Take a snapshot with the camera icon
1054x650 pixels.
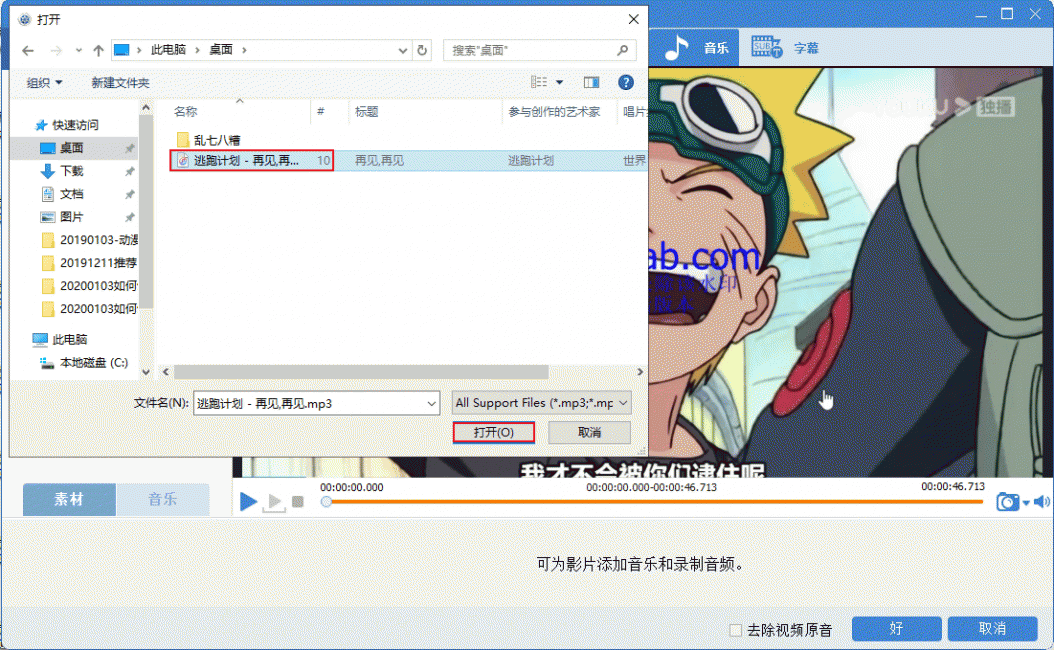coord(1007,502)
